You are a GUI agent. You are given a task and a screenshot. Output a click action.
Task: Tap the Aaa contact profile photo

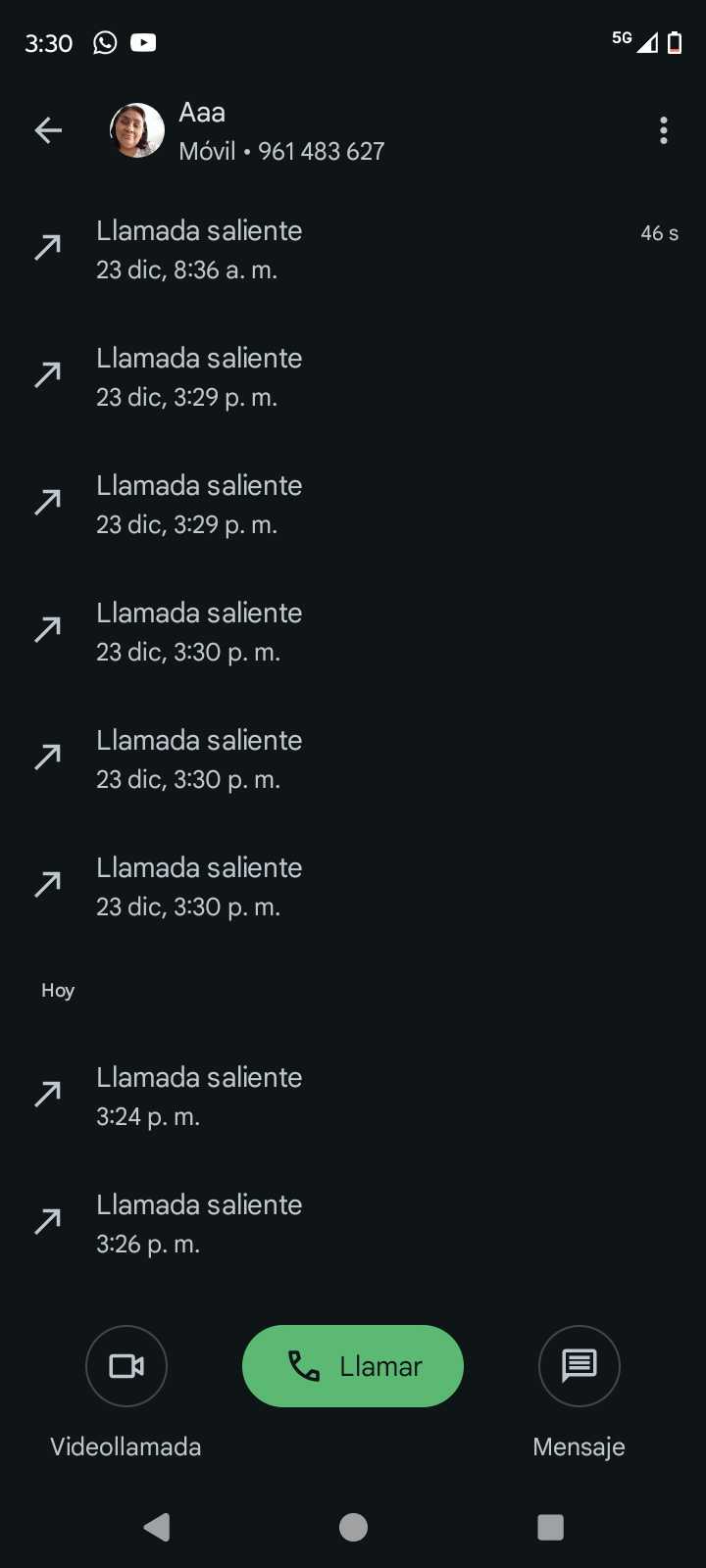click(x=136, y=130)
